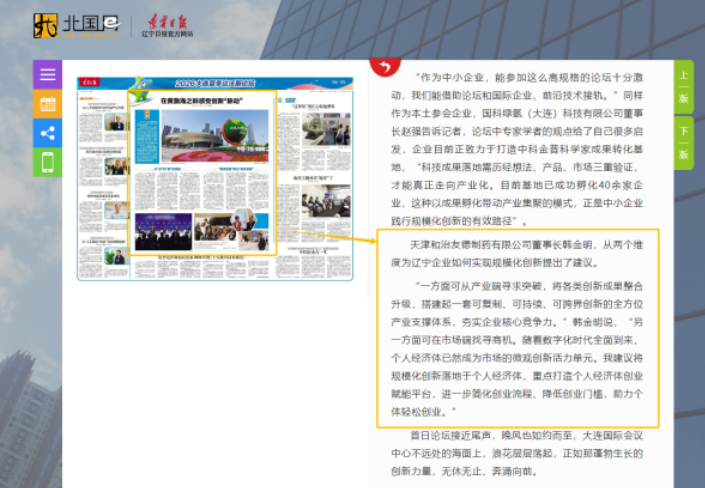This screenshot has width=705, height=488.
Task: Click the forum stage photo at bottom of article
Action: [163, 232]
